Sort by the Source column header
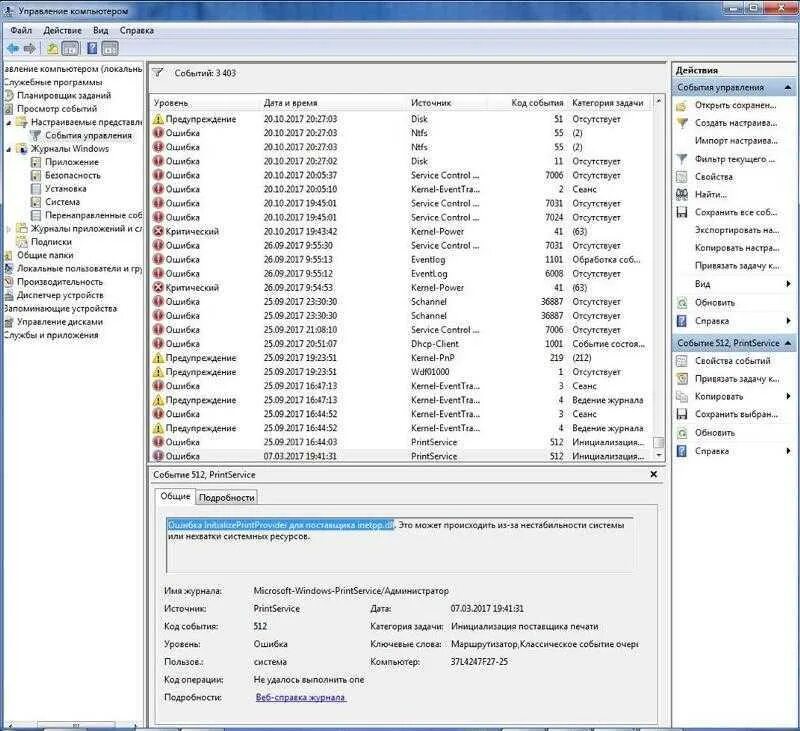Screen dimensions: 800x731 click(x=447, y=103)
